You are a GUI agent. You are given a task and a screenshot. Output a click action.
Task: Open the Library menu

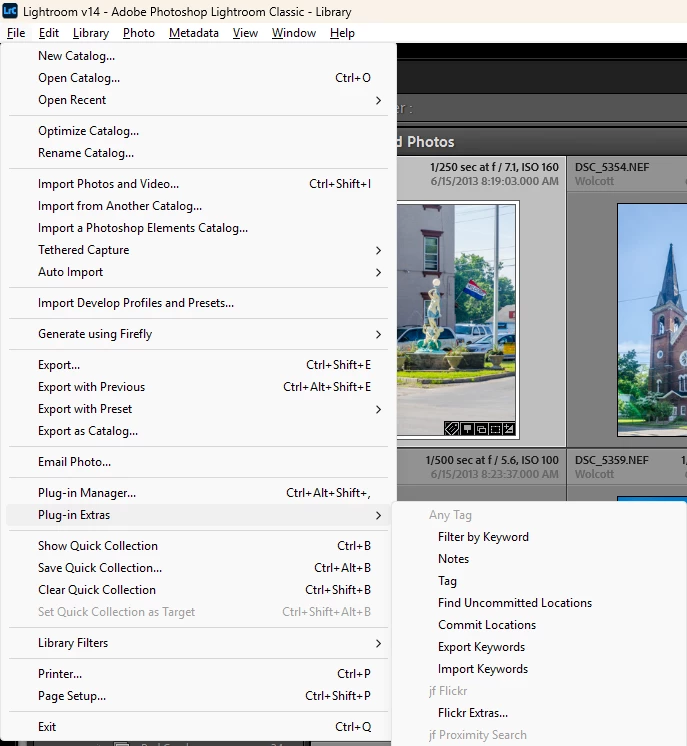point(91,33)
